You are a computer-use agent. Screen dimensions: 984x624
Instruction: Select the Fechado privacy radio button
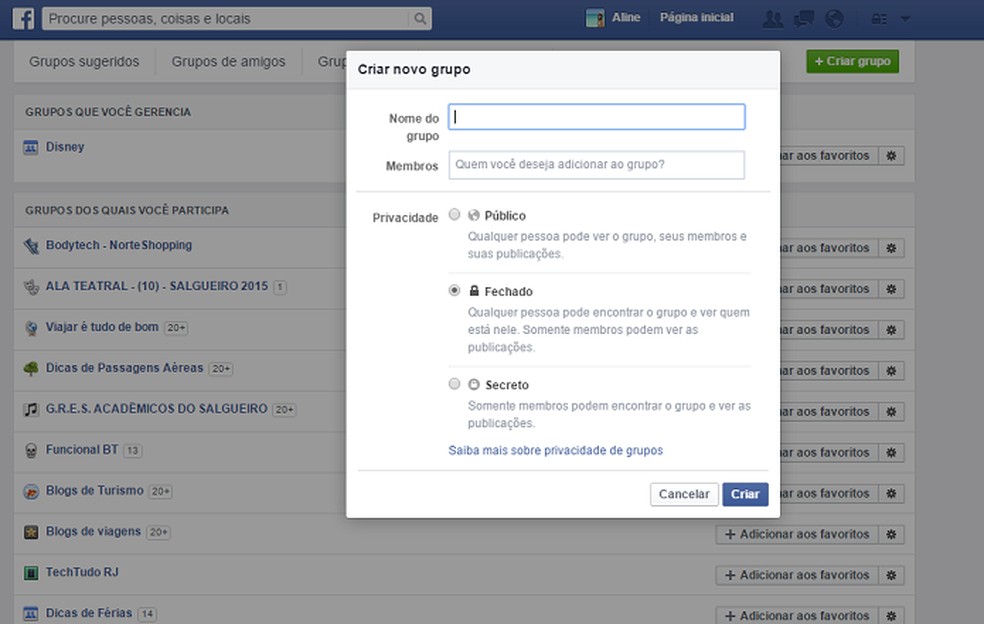[x=454, y=290]
